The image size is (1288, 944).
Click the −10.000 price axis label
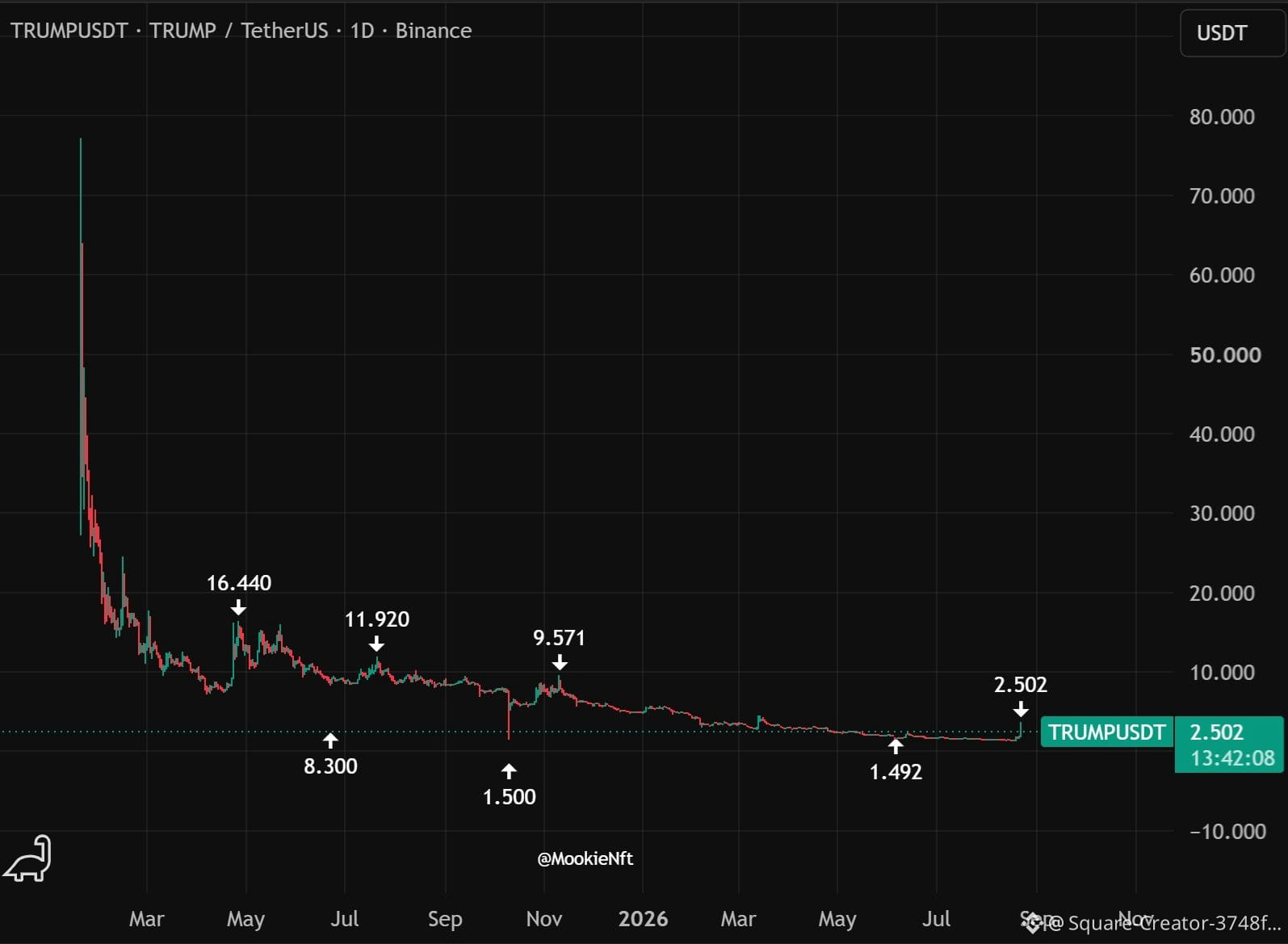[1227, 832]
